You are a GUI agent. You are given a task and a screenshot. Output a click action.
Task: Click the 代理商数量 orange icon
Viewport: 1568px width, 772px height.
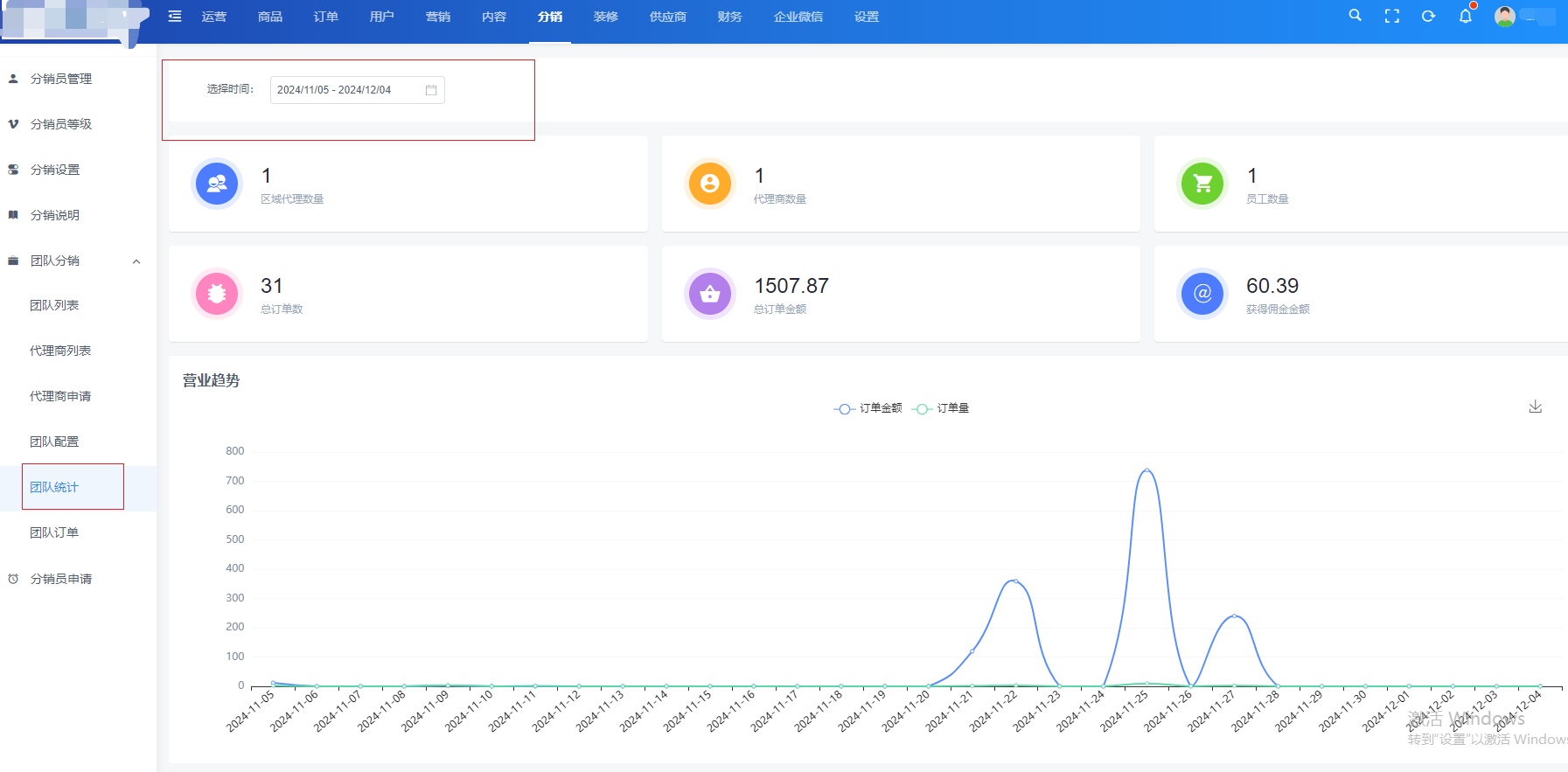(x=710, y=184)
